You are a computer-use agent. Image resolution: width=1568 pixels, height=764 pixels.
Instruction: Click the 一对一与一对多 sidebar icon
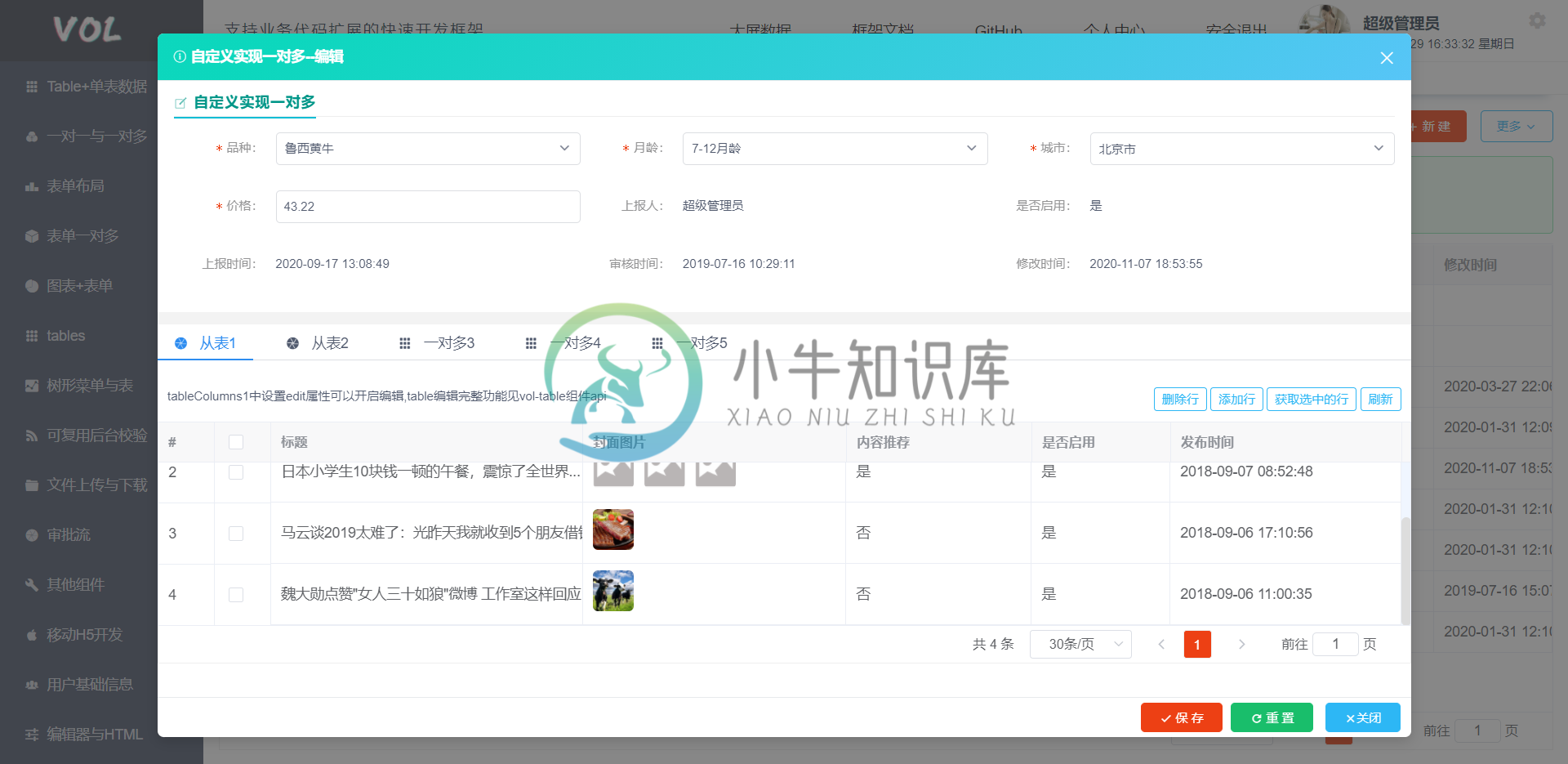[32, 136]
